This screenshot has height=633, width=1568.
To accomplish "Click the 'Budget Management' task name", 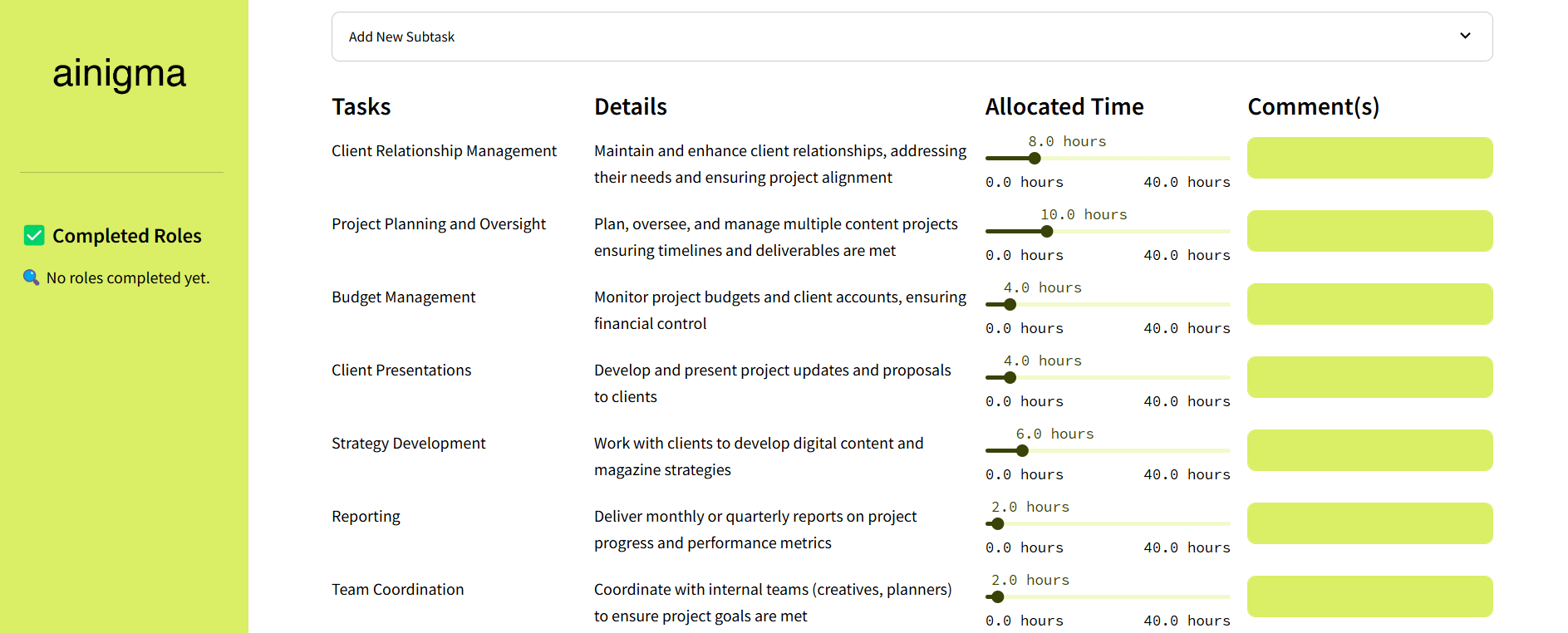I will (404, 297).
